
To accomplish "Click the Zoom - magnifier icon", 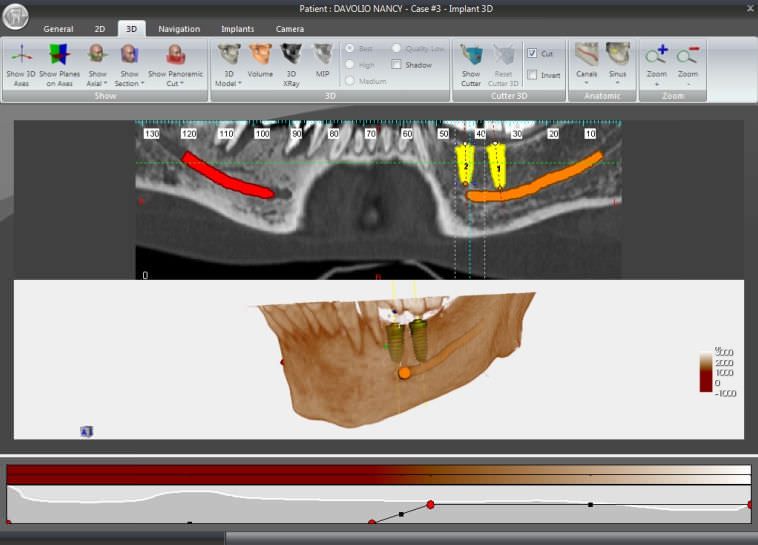I will coord(687,55).
